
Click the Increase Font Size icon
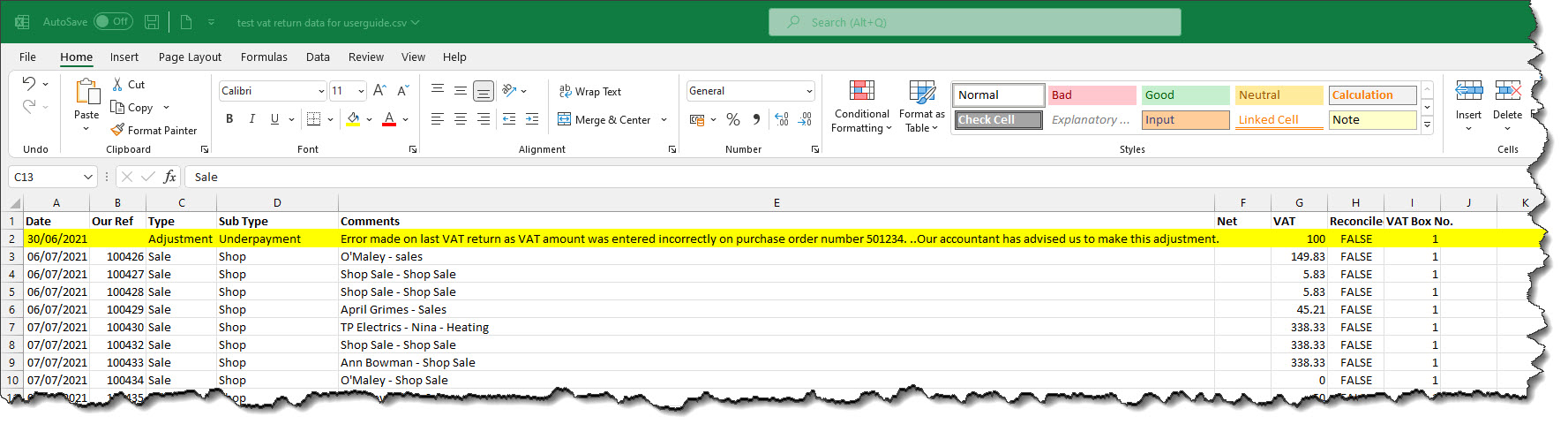[x=379, y=91]
